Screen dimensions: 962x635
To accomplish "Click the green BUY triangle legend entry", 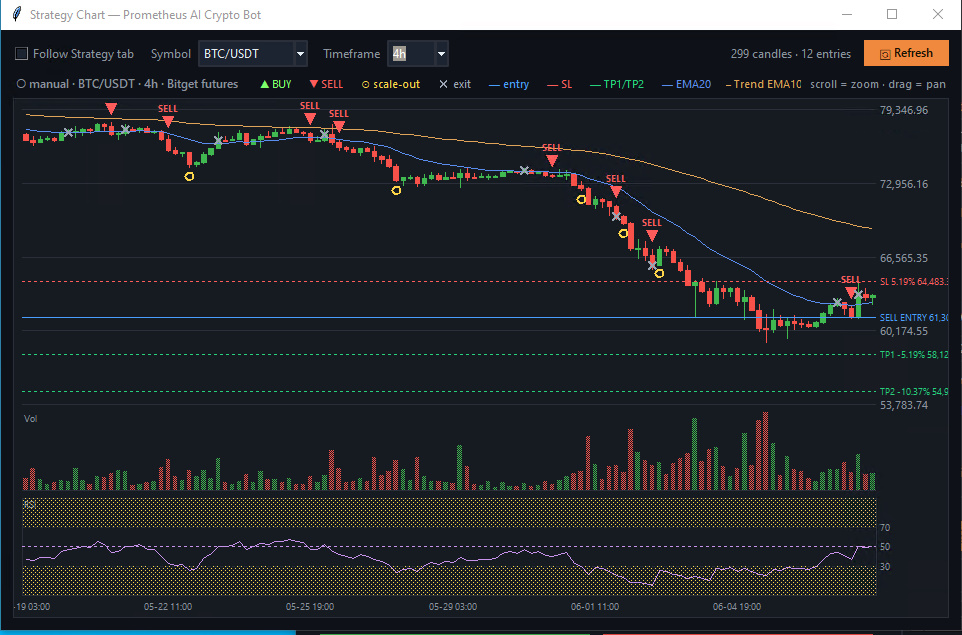I will (276, 85).
